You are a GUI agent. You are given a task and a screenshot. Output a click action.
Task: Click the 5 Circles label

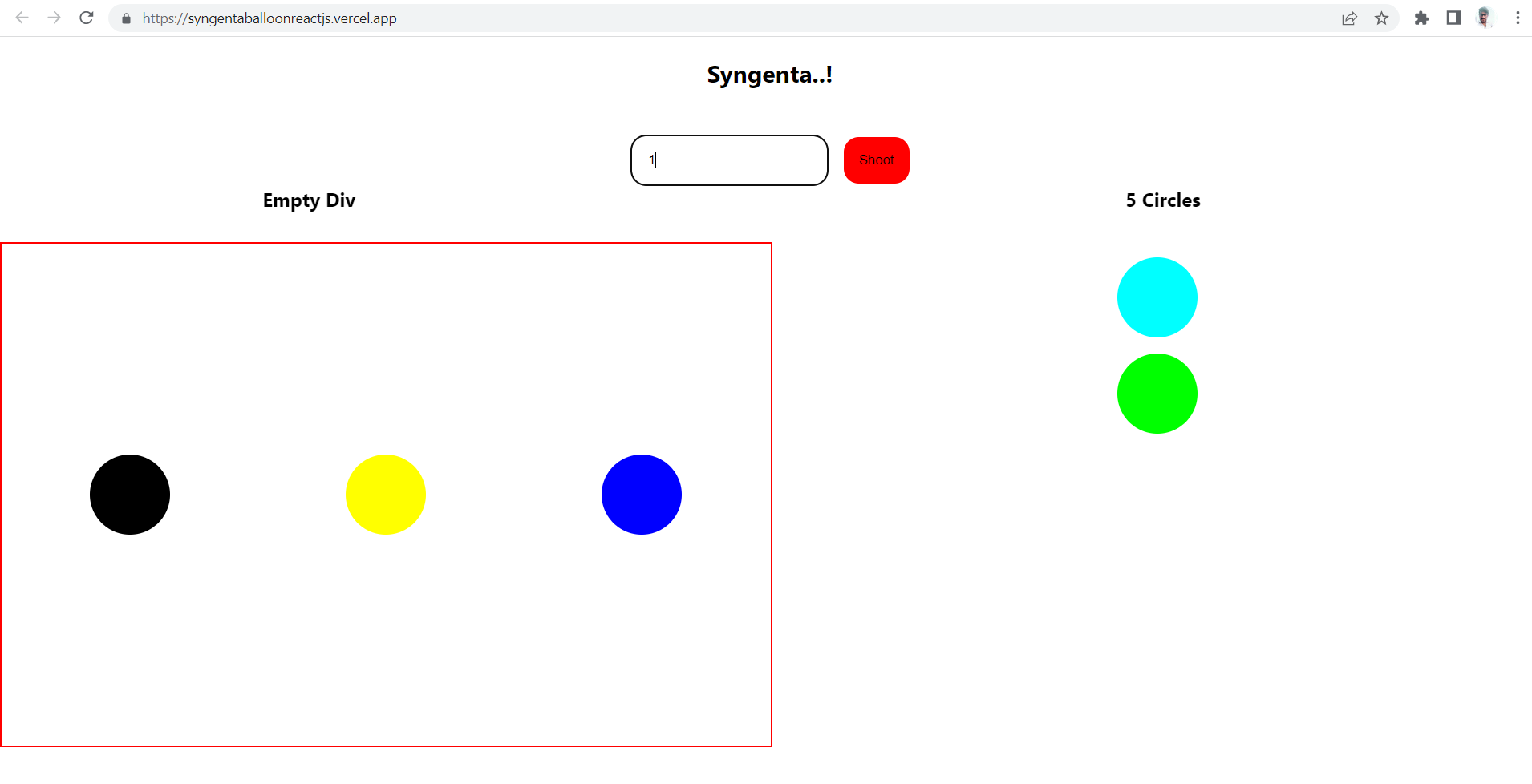1163,200
